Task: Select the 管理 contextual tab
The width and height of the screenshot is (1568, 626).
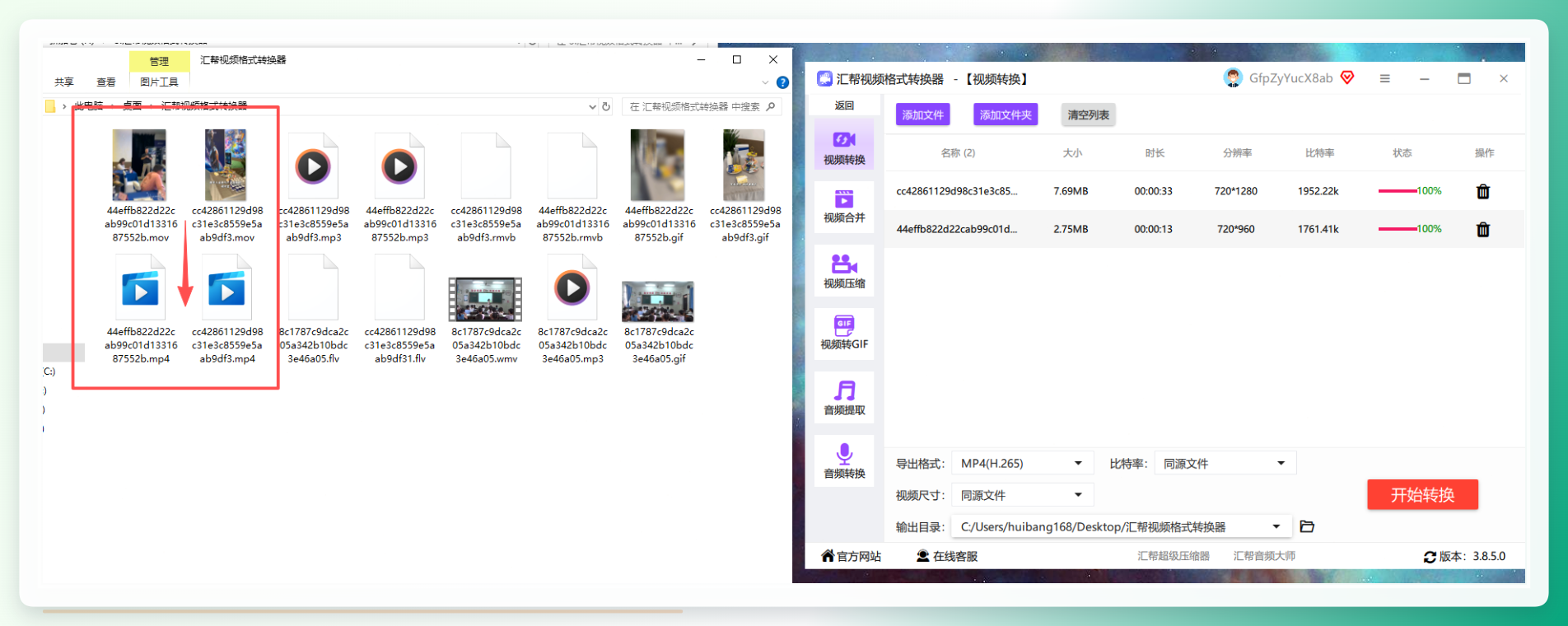Action: 159,61
